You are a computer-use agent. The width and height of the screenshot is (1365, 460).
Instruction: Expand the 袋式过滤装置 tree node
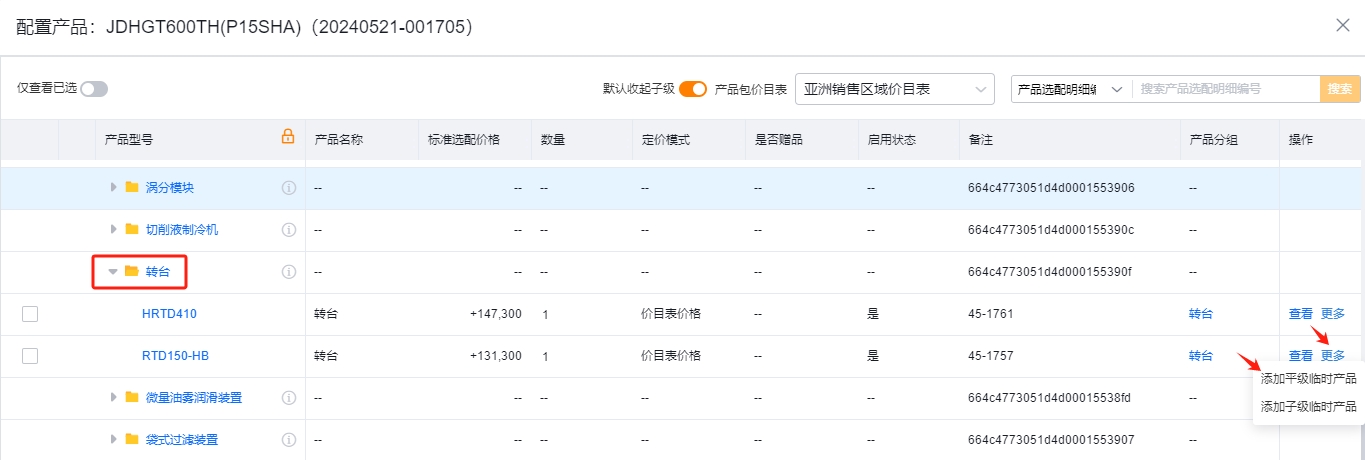114,440
